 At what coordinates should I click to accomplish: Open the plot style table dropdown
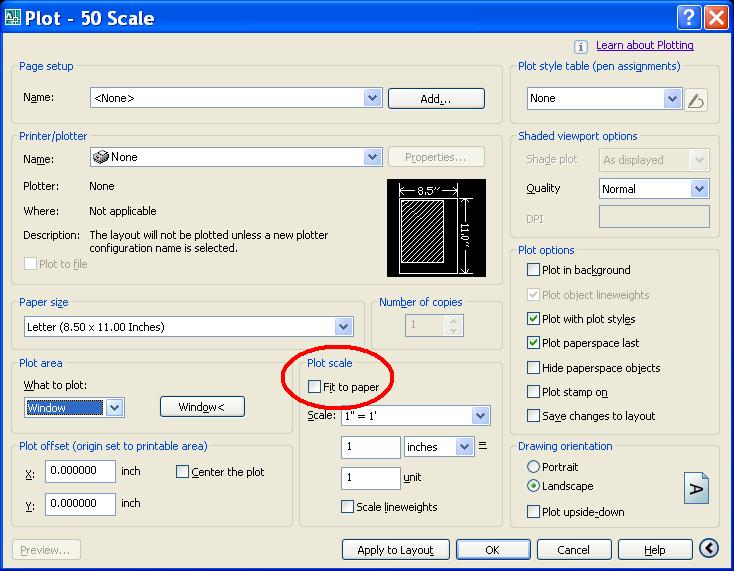[672, 98]
